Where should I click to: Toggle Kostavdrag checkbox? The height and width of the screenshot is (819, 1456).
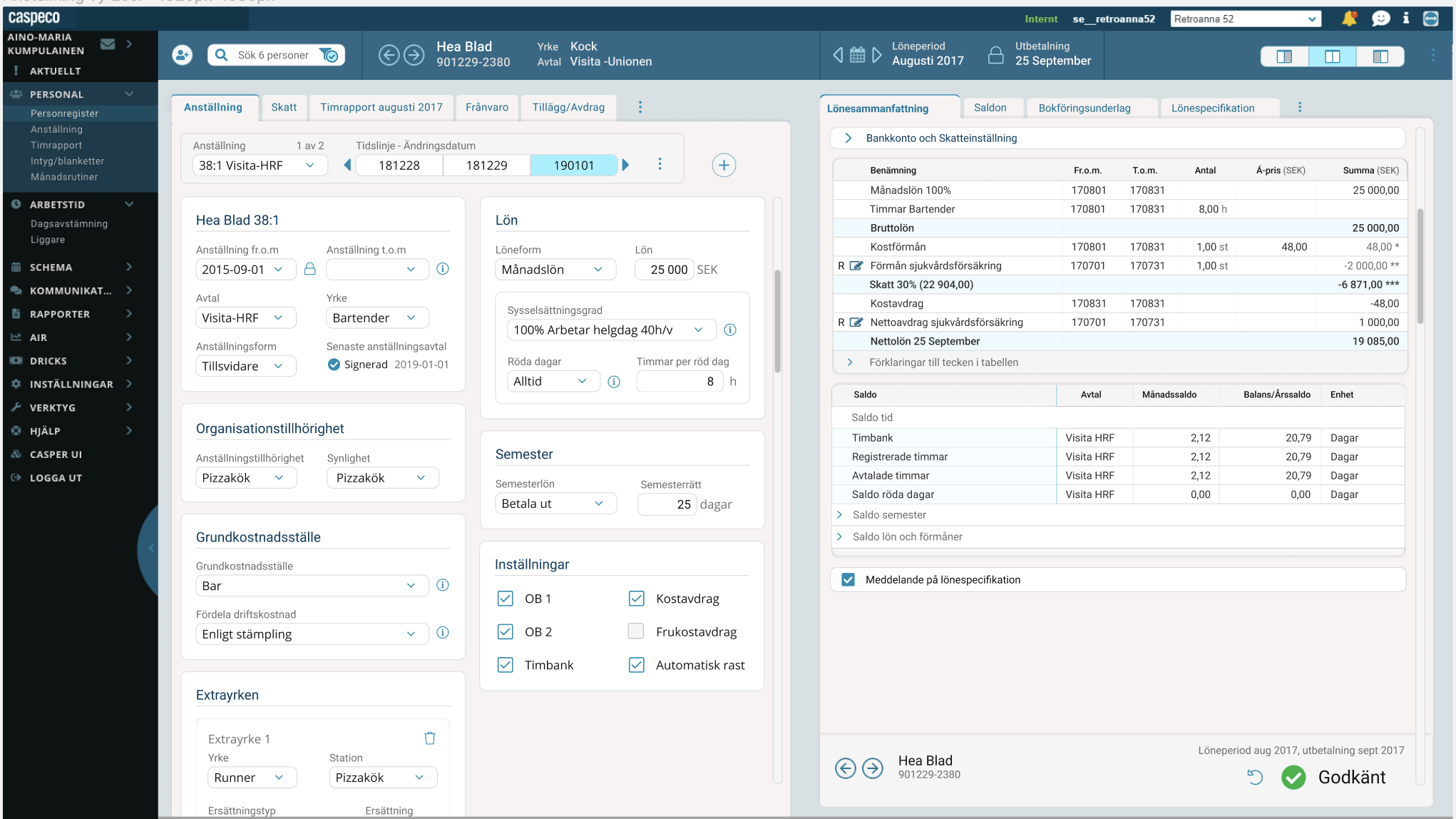pyautogui.click(x=636, y=599)
